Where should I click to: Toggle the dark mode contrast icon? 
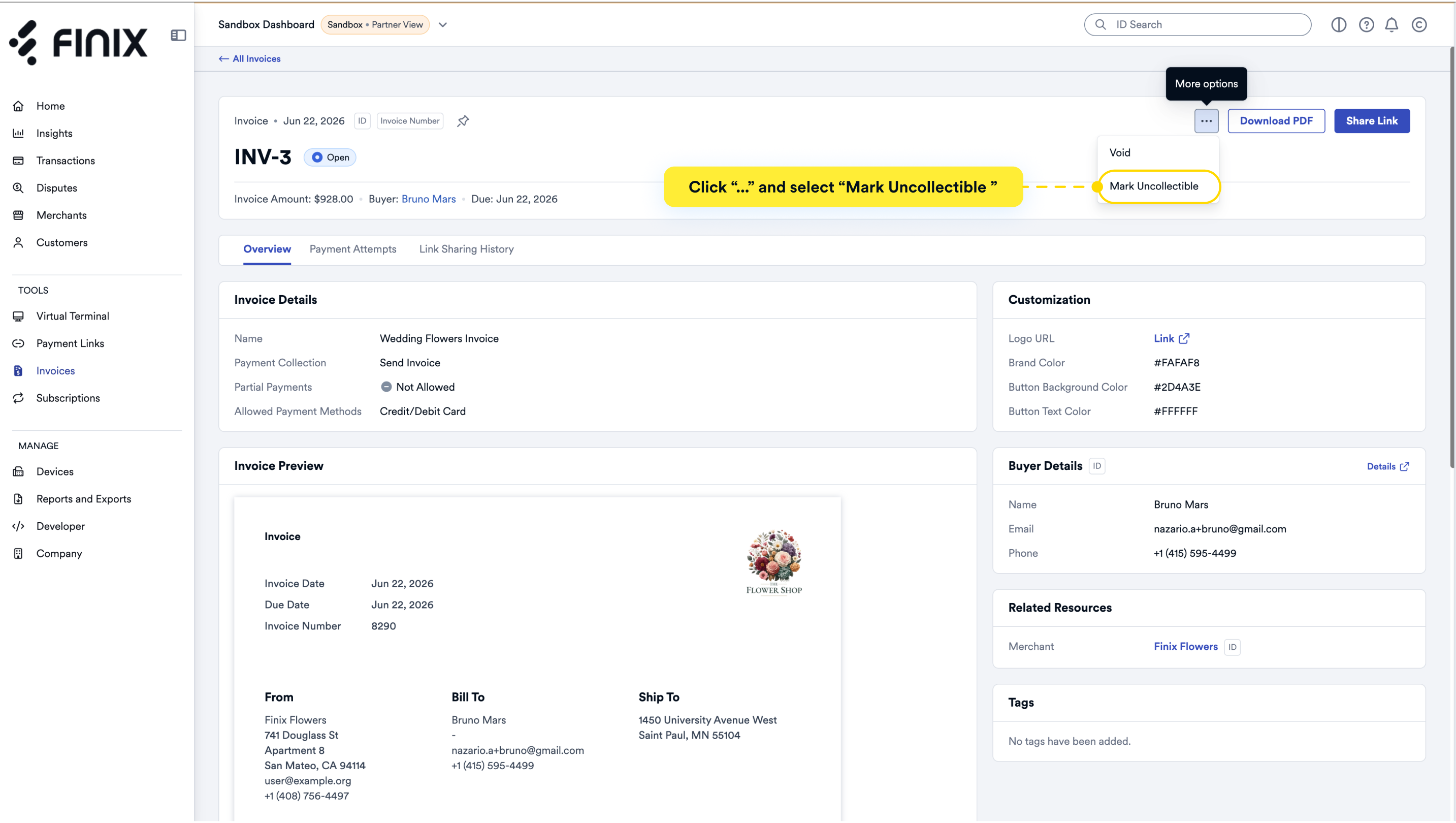[1339, 25]
